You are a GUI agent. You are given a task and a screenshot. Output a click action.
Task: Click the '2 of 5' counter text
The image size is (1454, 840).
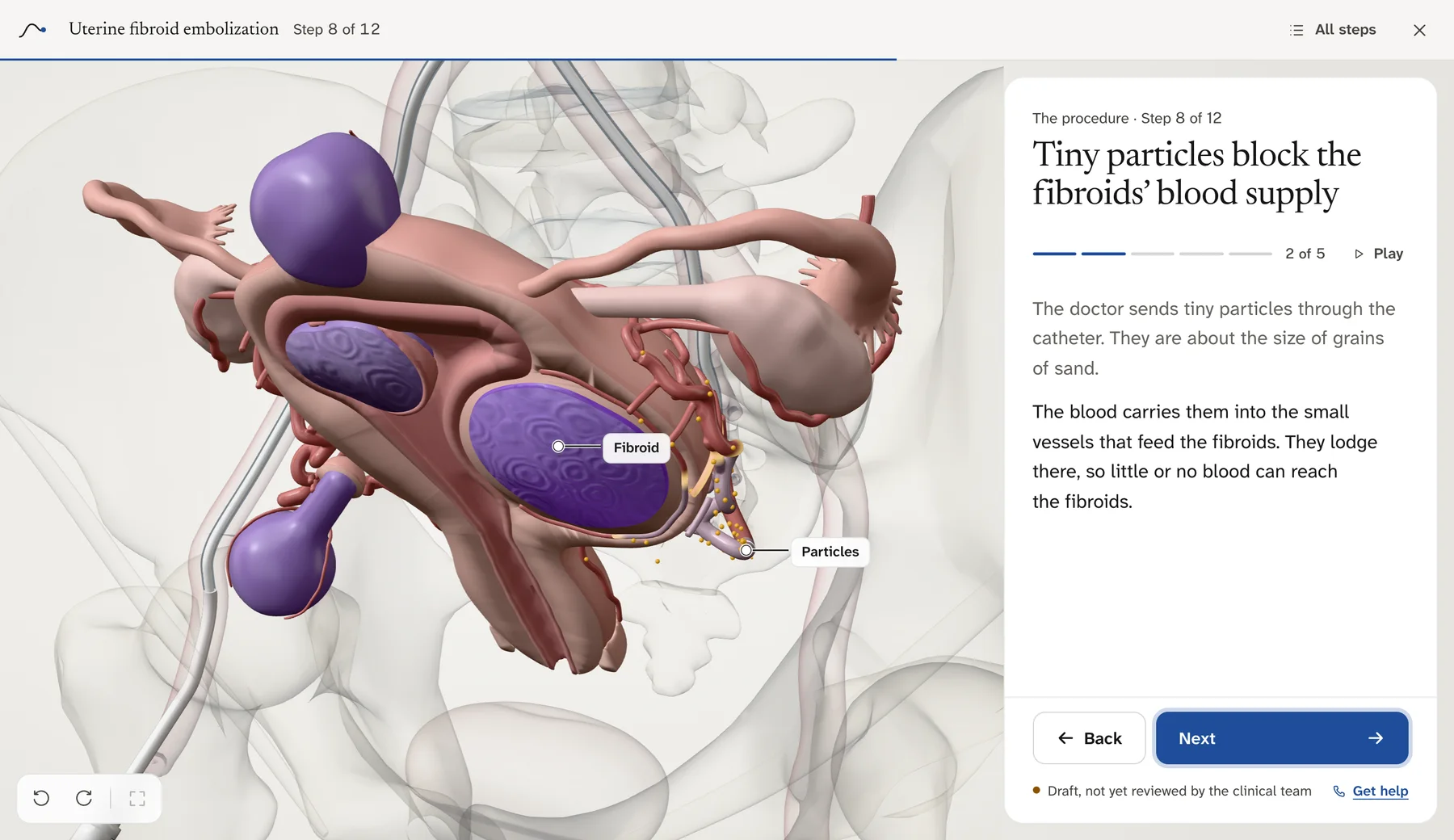(x=1305, y=254)
